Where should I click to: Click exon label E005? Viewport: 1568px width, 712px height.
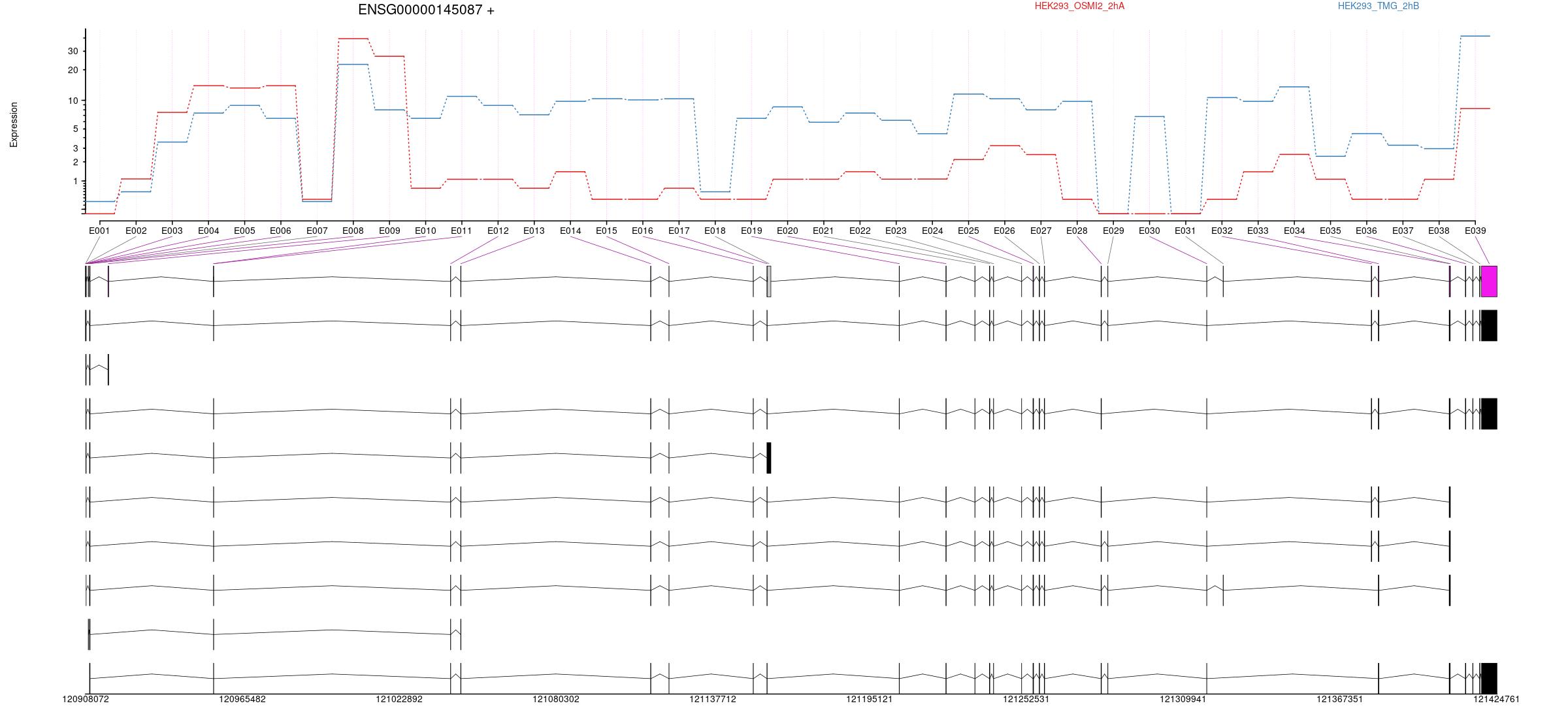(x=244, y=231)
